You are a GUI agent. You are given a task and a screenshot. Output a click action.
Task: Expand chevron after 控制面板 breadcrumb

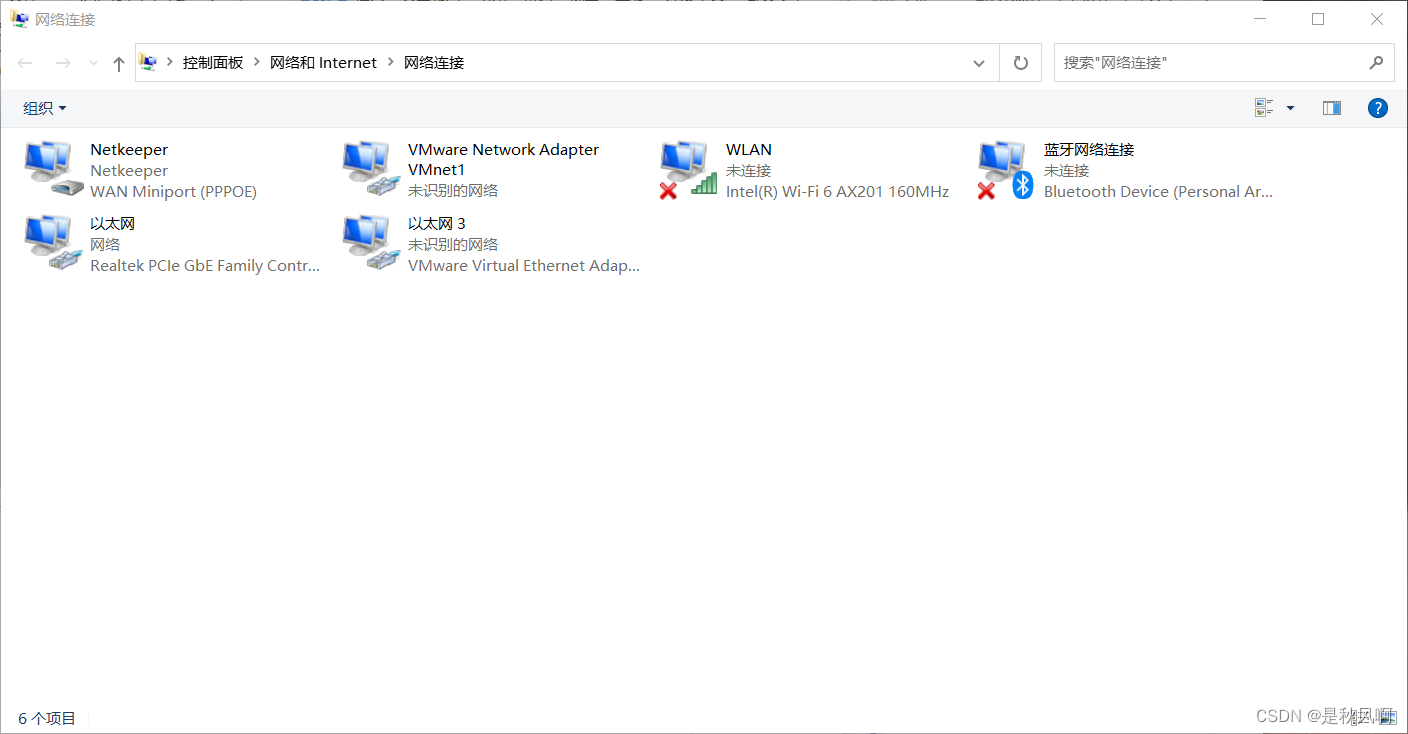pos(257,62)
